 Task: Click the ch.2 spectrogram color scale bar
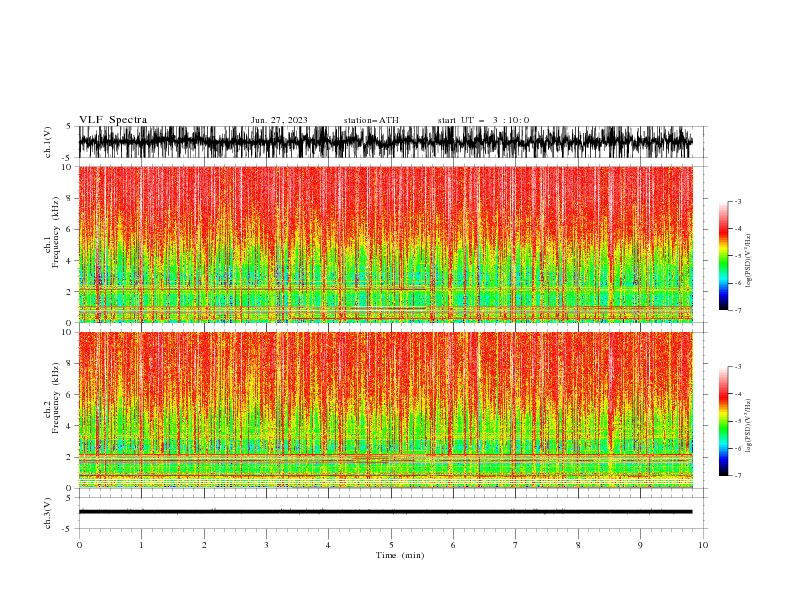point(723,421)
